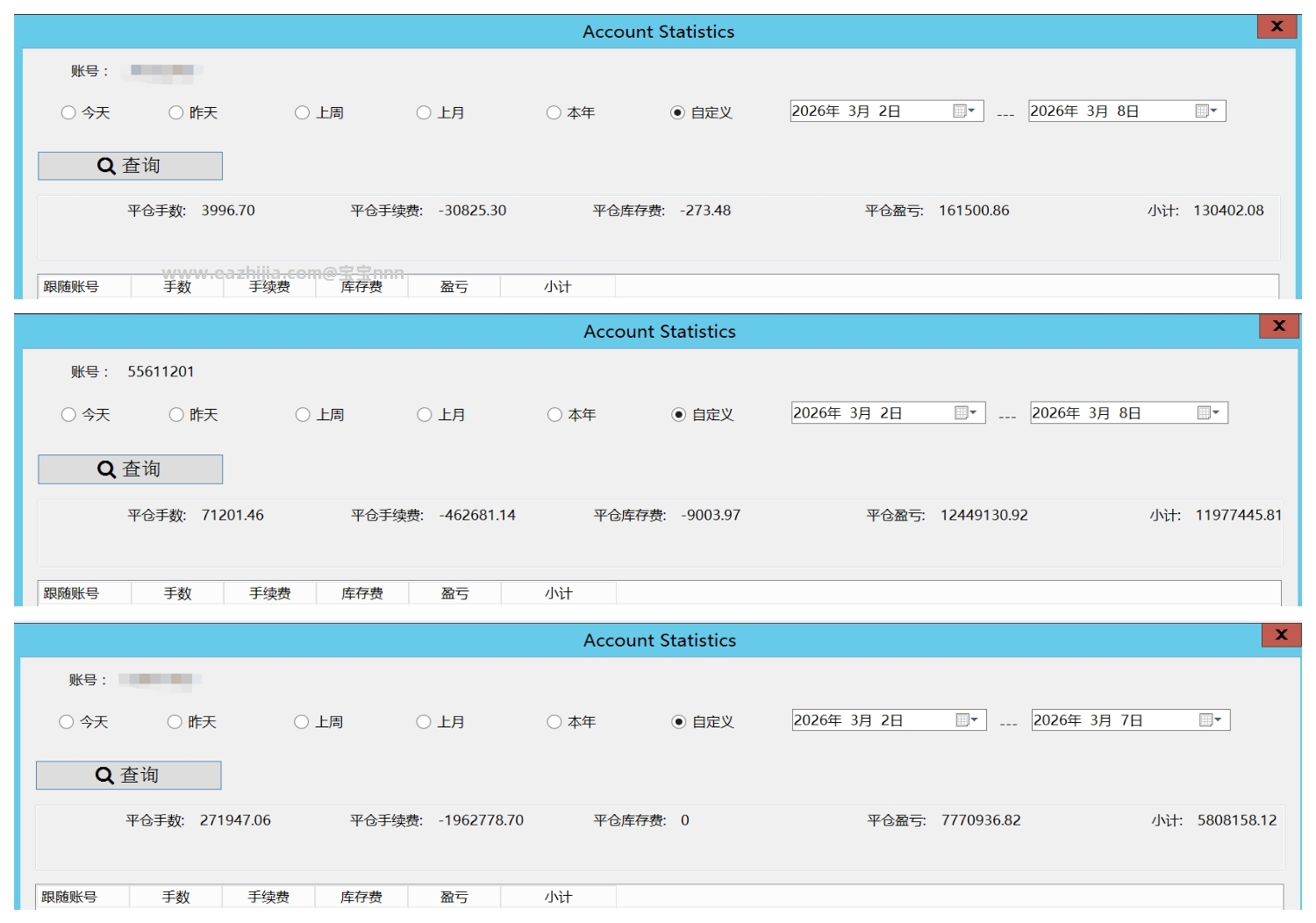Screen dimensions: 1316x923
Task: Open start date calendar in account 55611201 window
Action: click(x=966, y=412)
